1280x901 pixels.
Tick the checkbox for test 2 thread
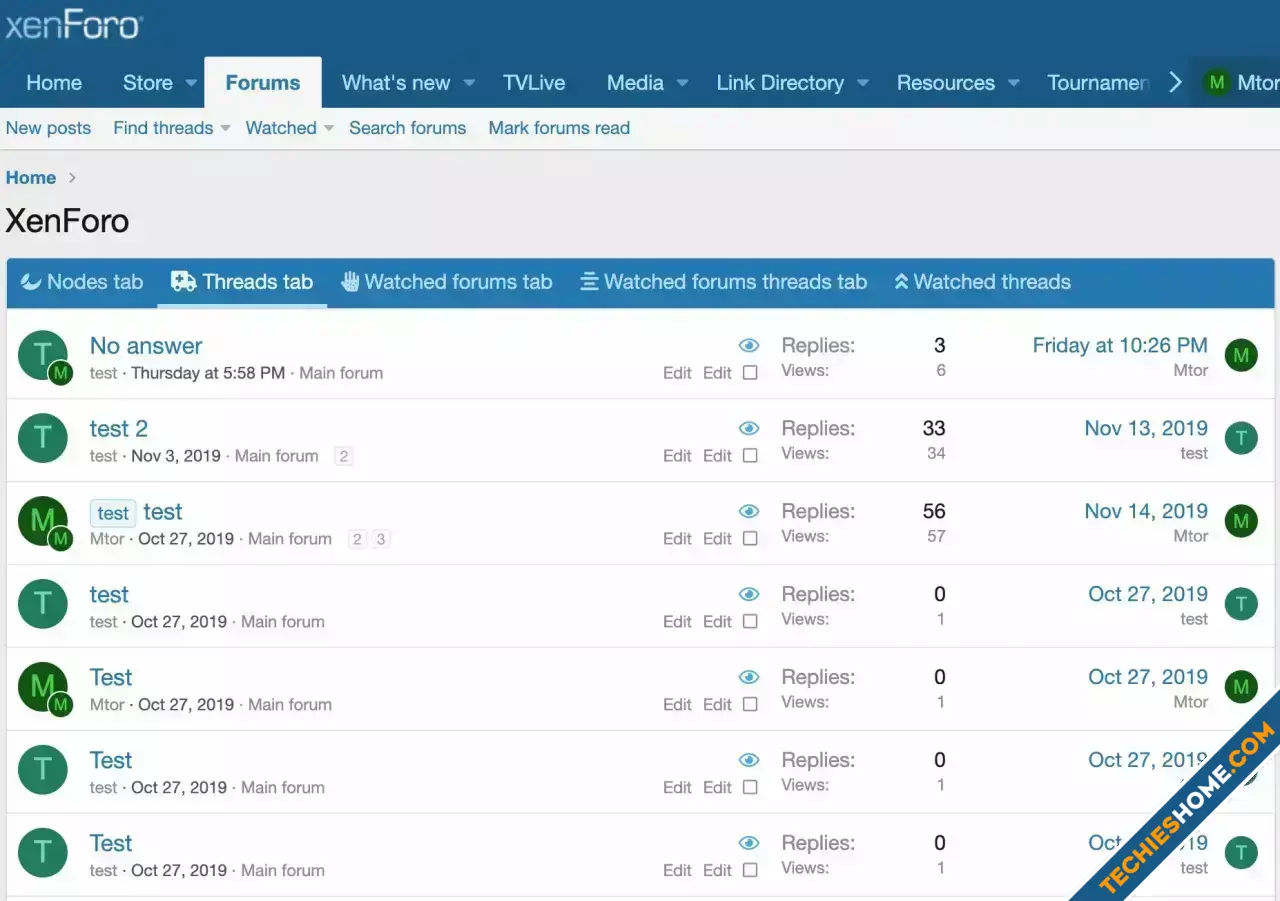(750, 456)
